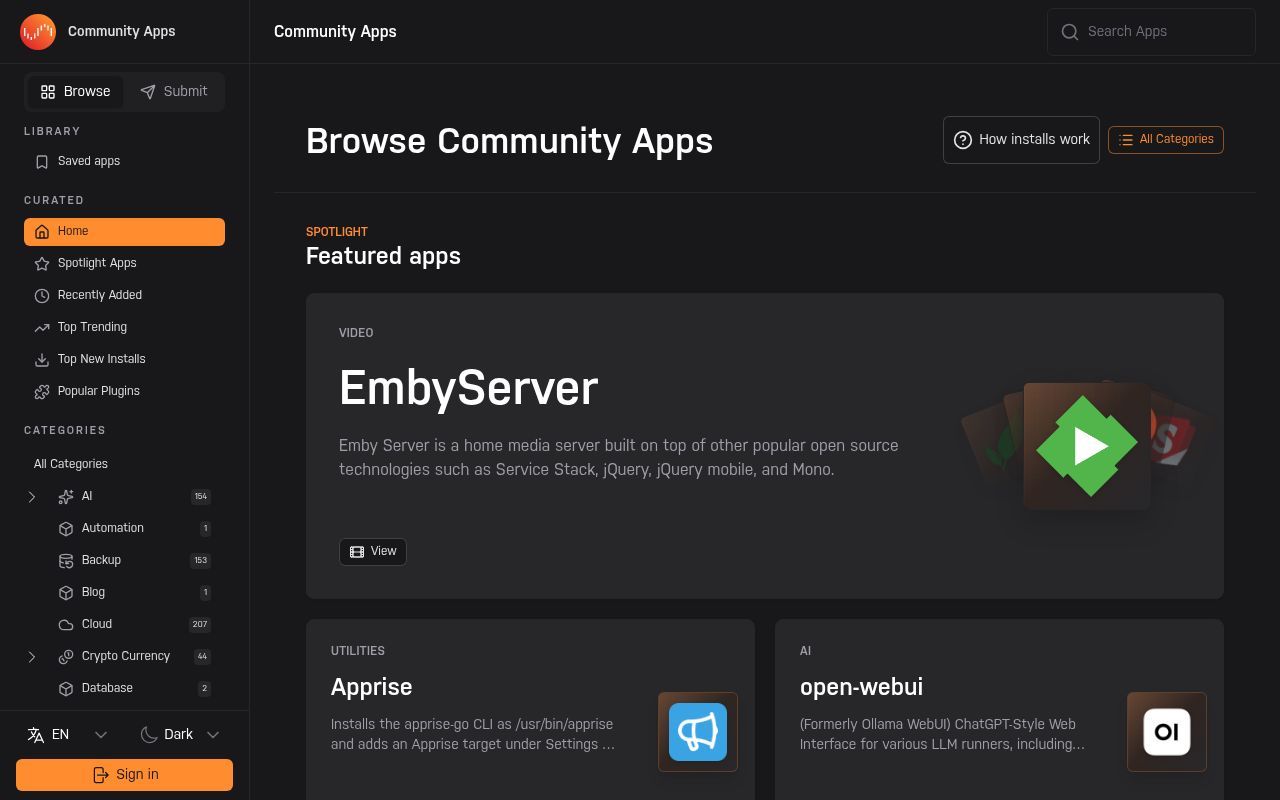Click the Dark theme moon icon
The width and height of the screenshot is (1280, 800).
(x=149, y=735)
